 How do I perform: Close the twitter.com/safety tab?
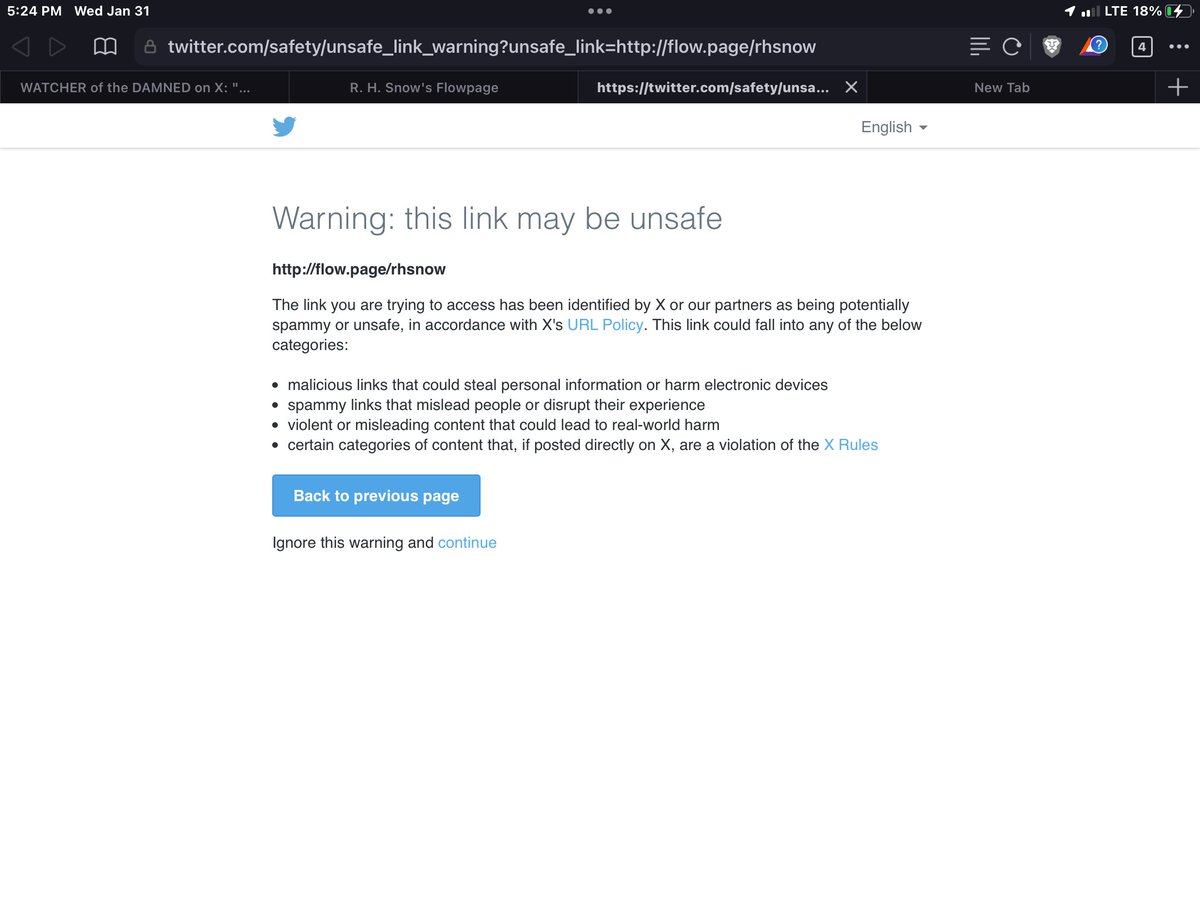click(851, 87)
